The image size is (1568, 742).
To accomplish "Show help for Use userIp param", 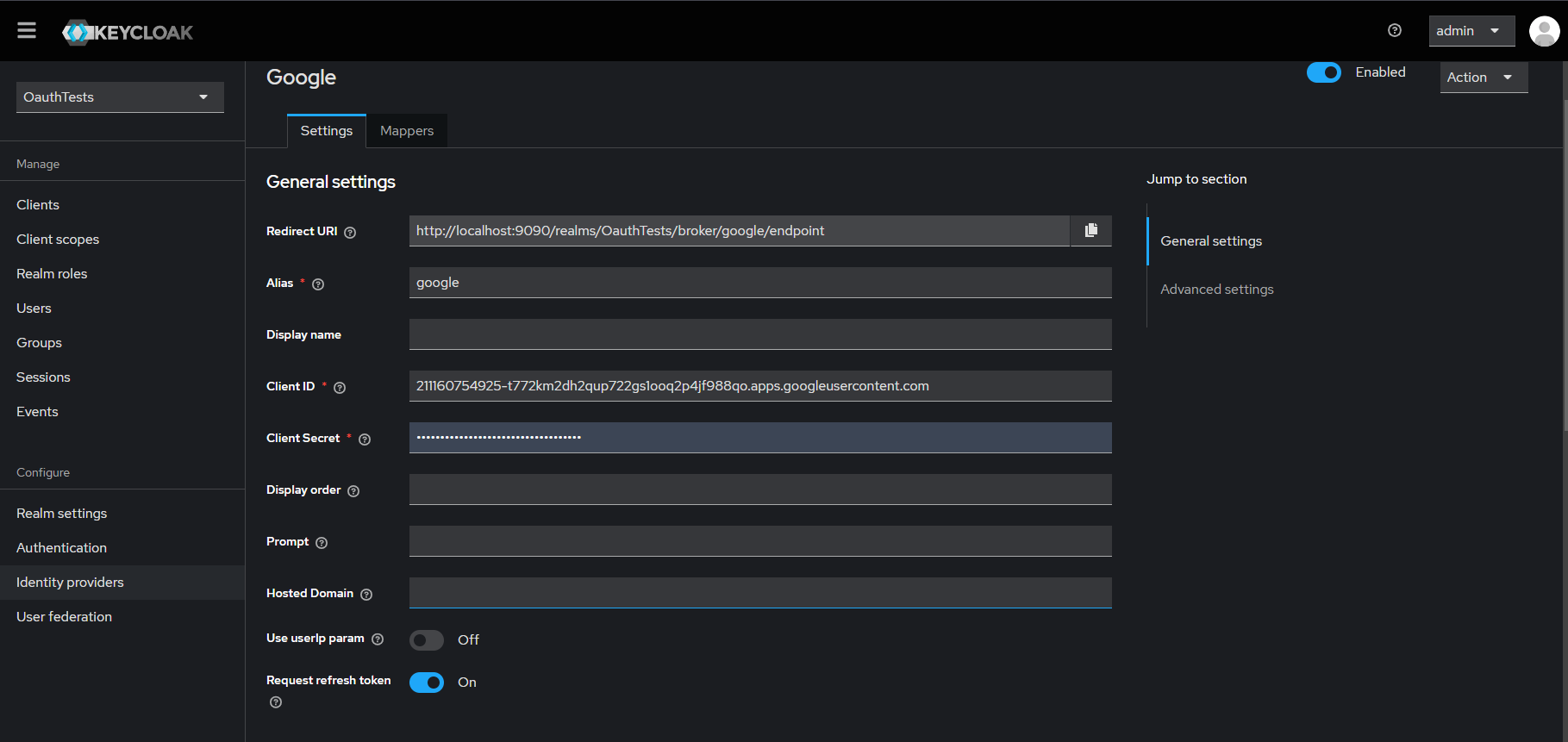I will pyautogui.click(x=378, y=639).
